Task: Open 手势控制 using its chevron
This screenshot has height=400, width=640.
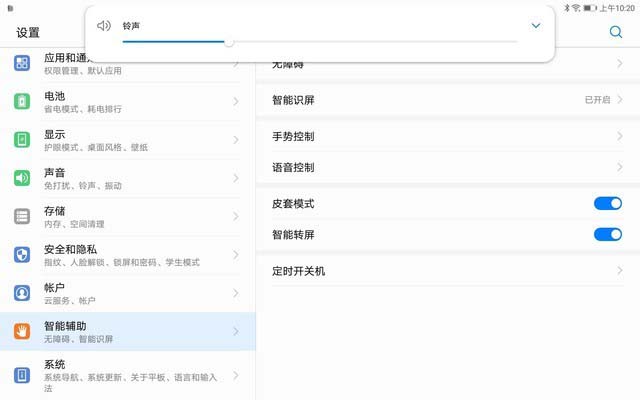Action: point(619,136)
